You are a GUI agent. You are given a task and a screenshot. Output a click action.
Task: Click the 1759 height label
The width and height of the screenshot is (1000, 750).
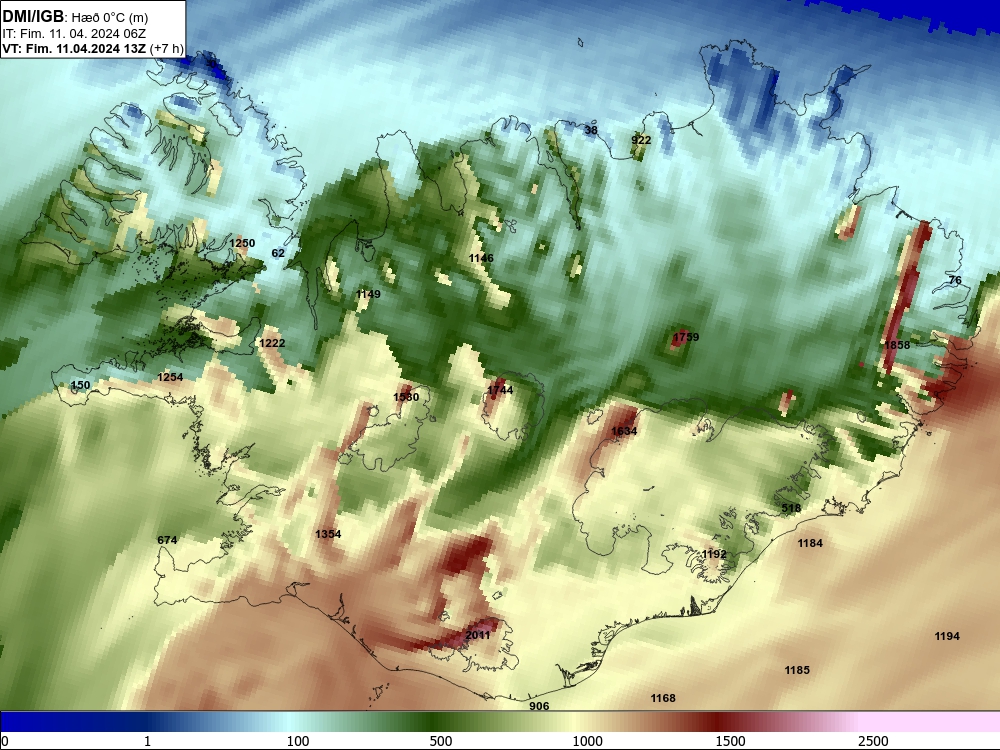click(686, 337)
